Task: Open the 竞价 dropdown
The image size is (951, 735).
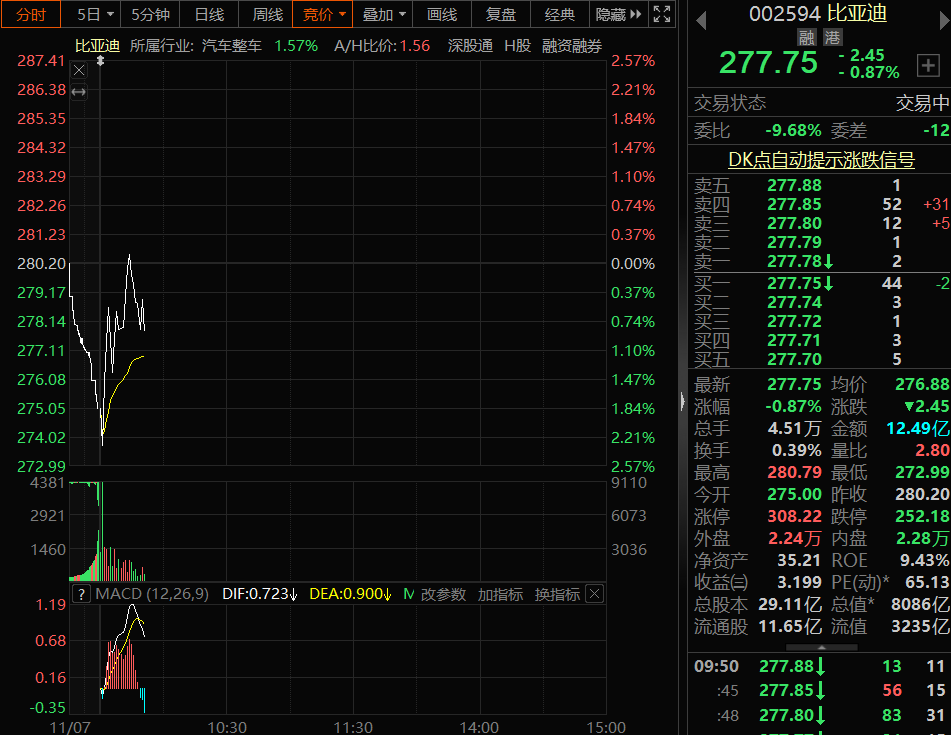Action: tap(323, 15)
